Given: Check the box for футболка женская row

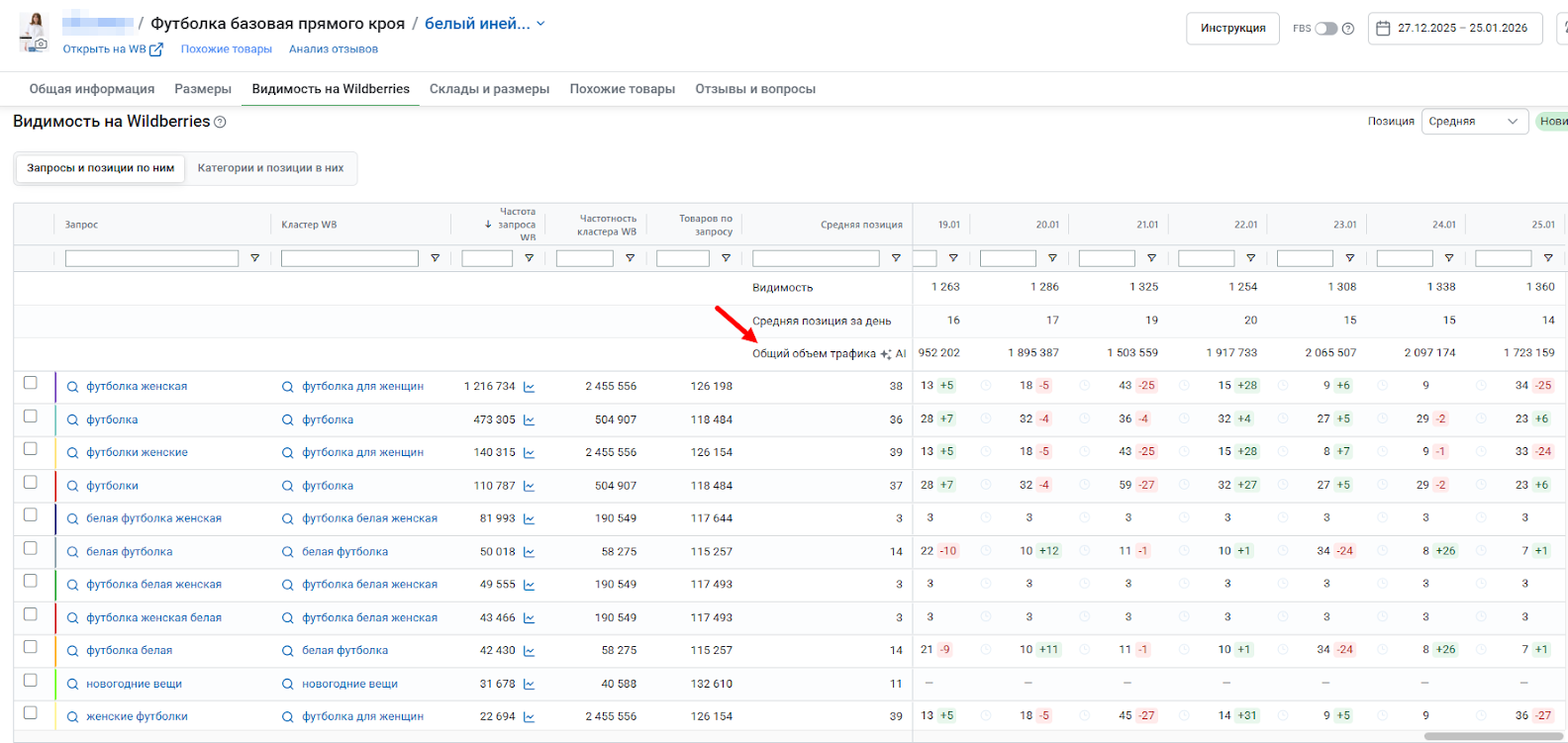Looking at the screenshot, I should tap(31, 383).
